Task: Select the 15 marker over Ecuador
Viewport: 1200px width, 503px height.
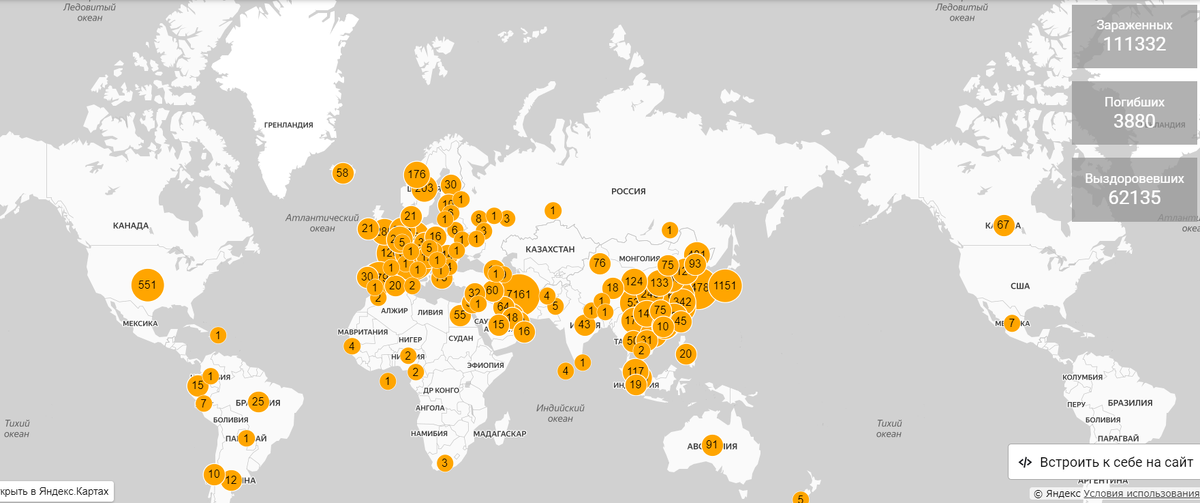Action: point(197,386)
